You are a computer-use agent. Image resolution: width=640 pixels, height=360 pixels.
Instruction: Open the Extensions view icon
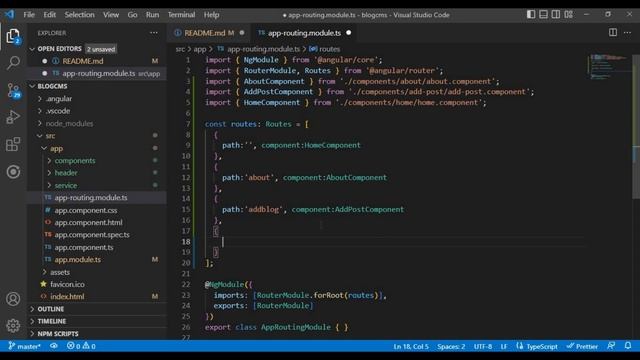pos(13,144)
